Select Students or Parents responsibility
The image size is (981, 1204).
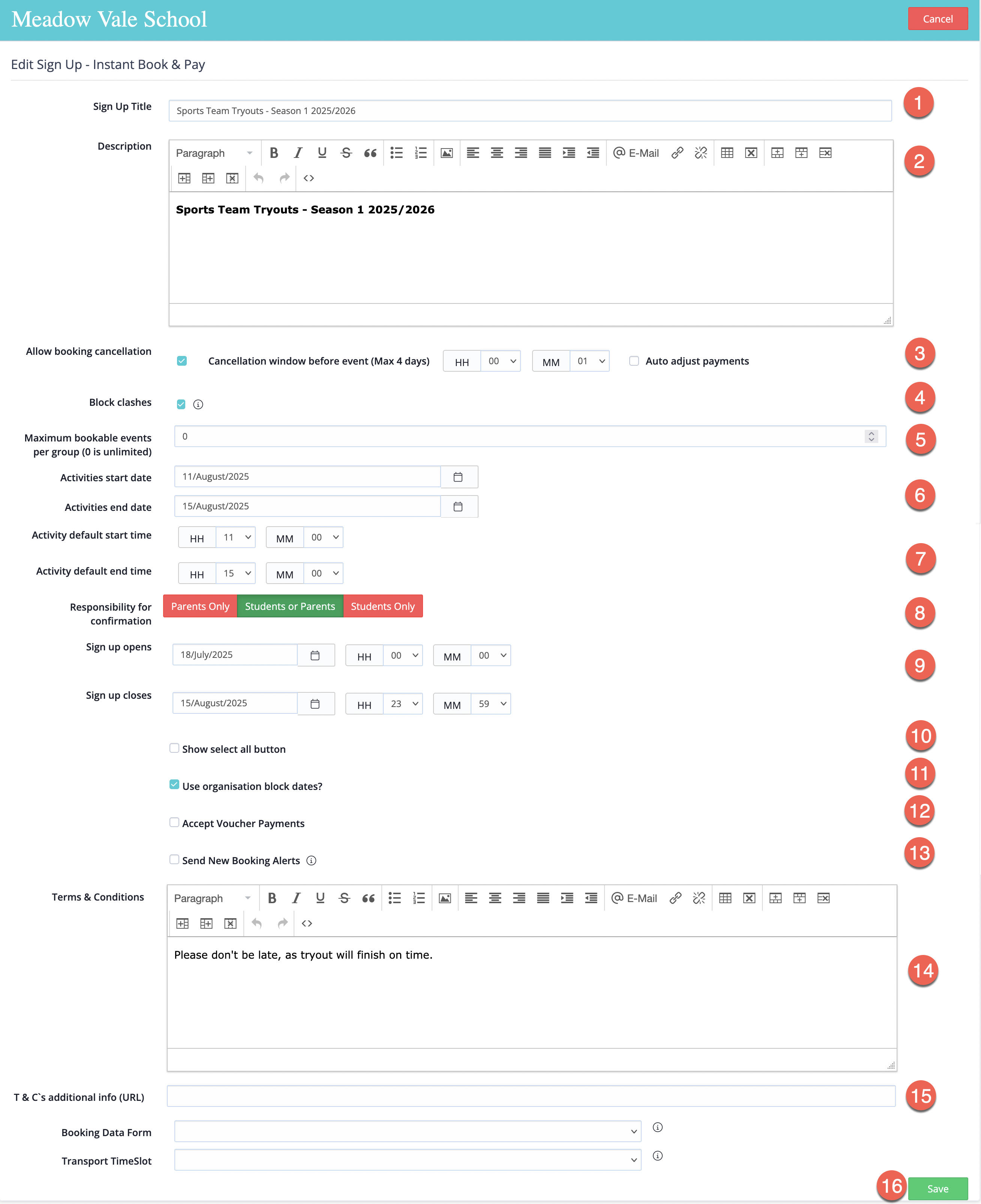coord(290,606)
